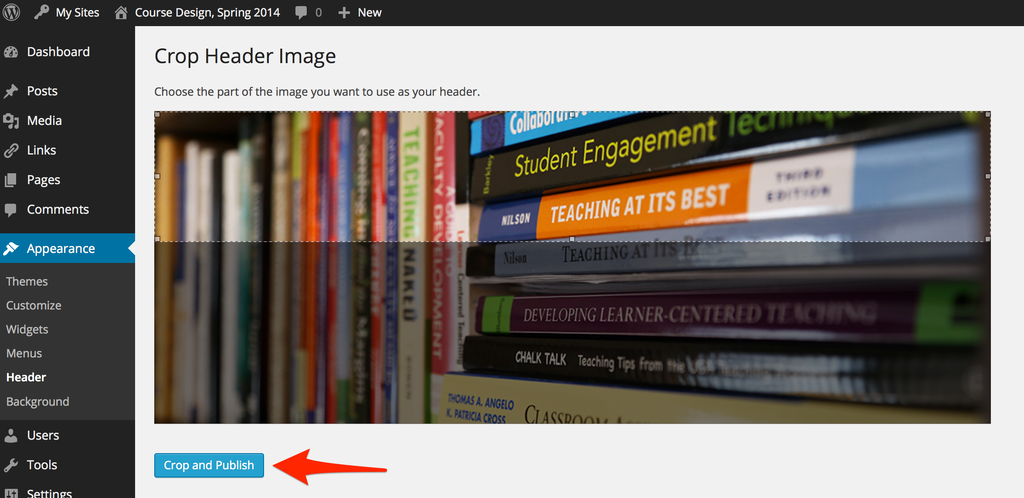Click the top-center crop selection handle
The image size is (1024, 498).
[572, 114]
